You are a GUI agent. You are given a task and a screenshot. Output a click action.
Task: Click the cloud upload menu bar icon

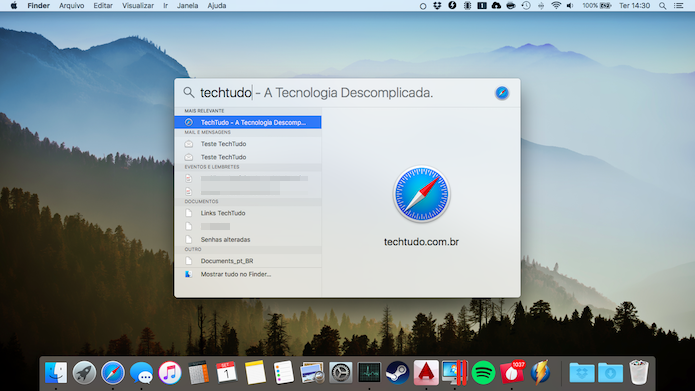(496, 6)
